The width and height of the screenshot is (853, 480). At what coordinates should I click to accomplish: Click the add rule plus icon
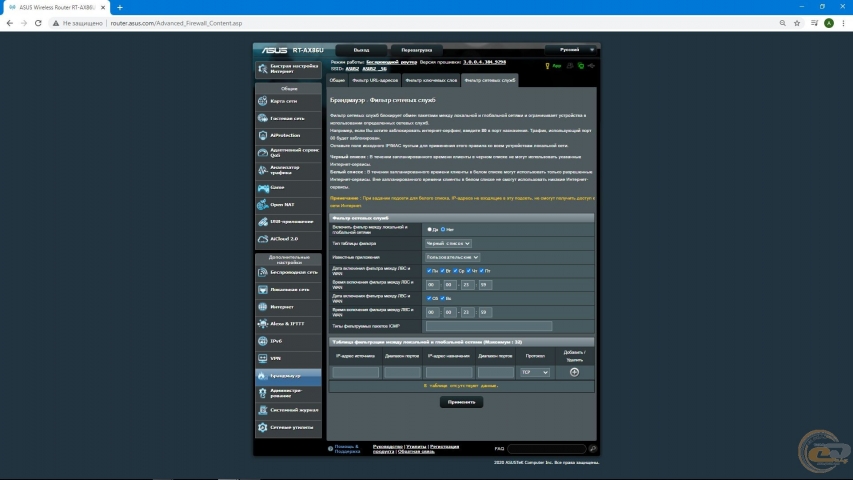tap(574, 372)
